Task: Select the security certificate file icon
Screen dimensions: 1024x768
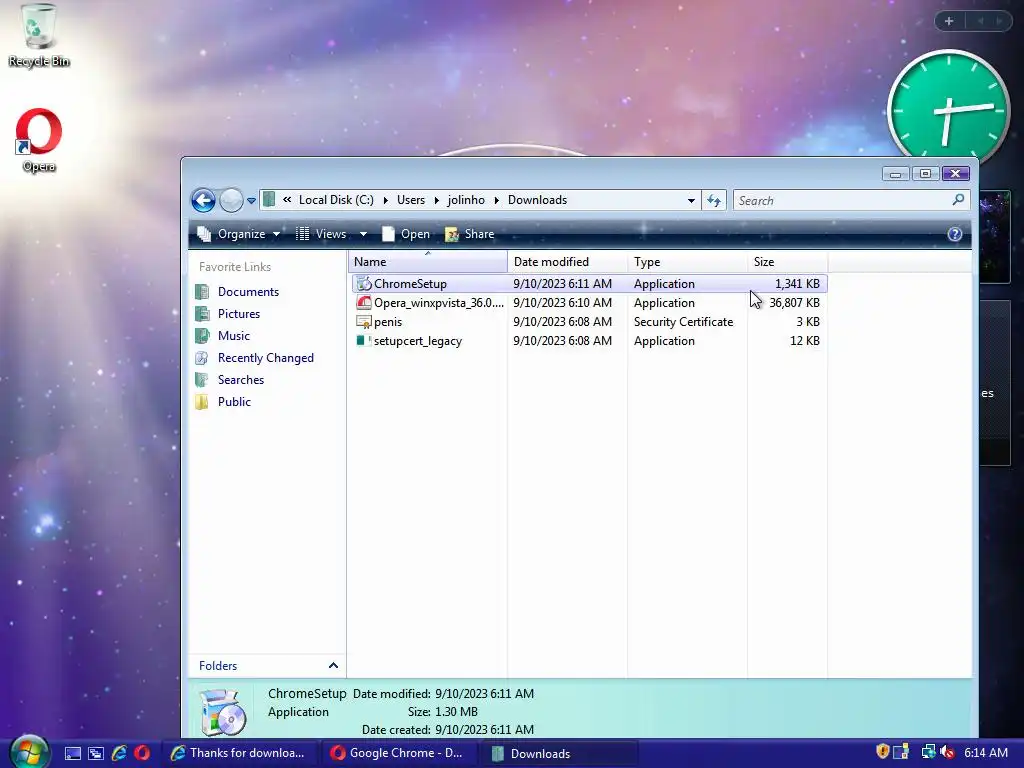Action: (x=364, y=321)
